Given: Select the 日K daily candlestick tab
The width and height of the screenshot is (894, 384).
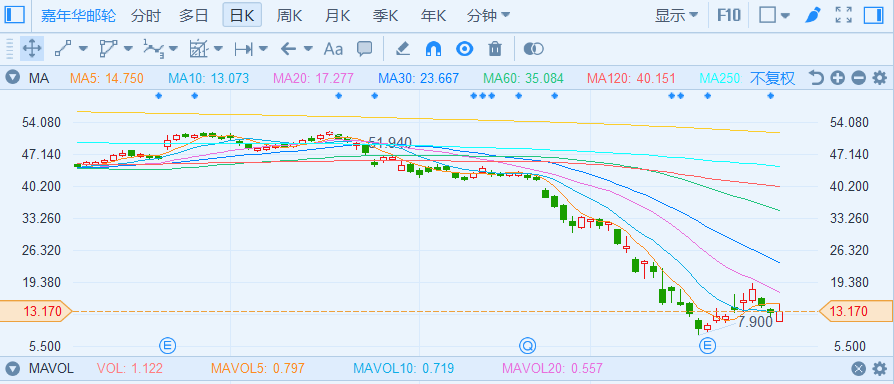Looking at the screenshot, I should coord(242,15).
